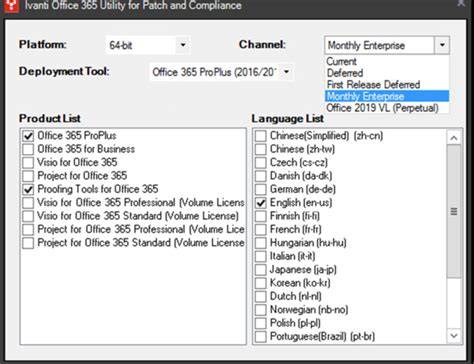Image resolution: width=474 pixels, height=364 pixels.
Task: Check Polish (pl-pl) language
Action: [261, 323]
